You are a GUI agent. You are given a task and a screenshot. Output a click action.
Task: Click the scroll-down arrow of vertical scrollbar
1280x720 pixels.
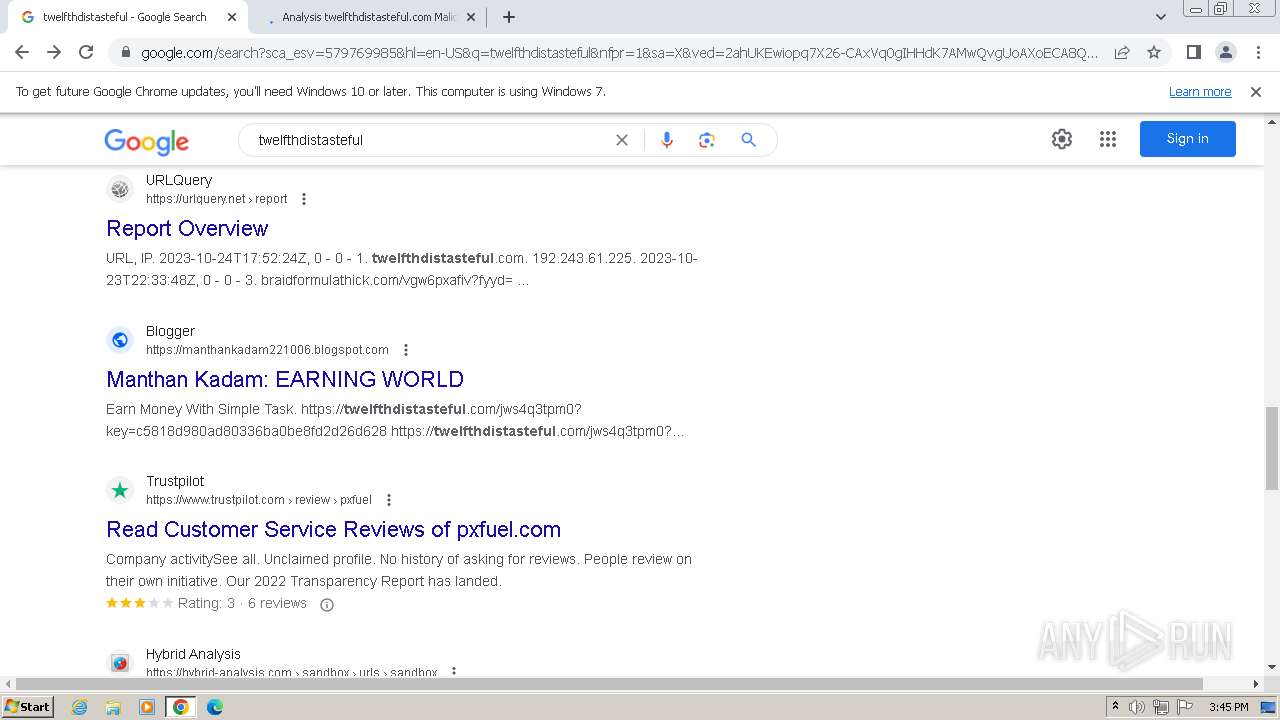1271,667
